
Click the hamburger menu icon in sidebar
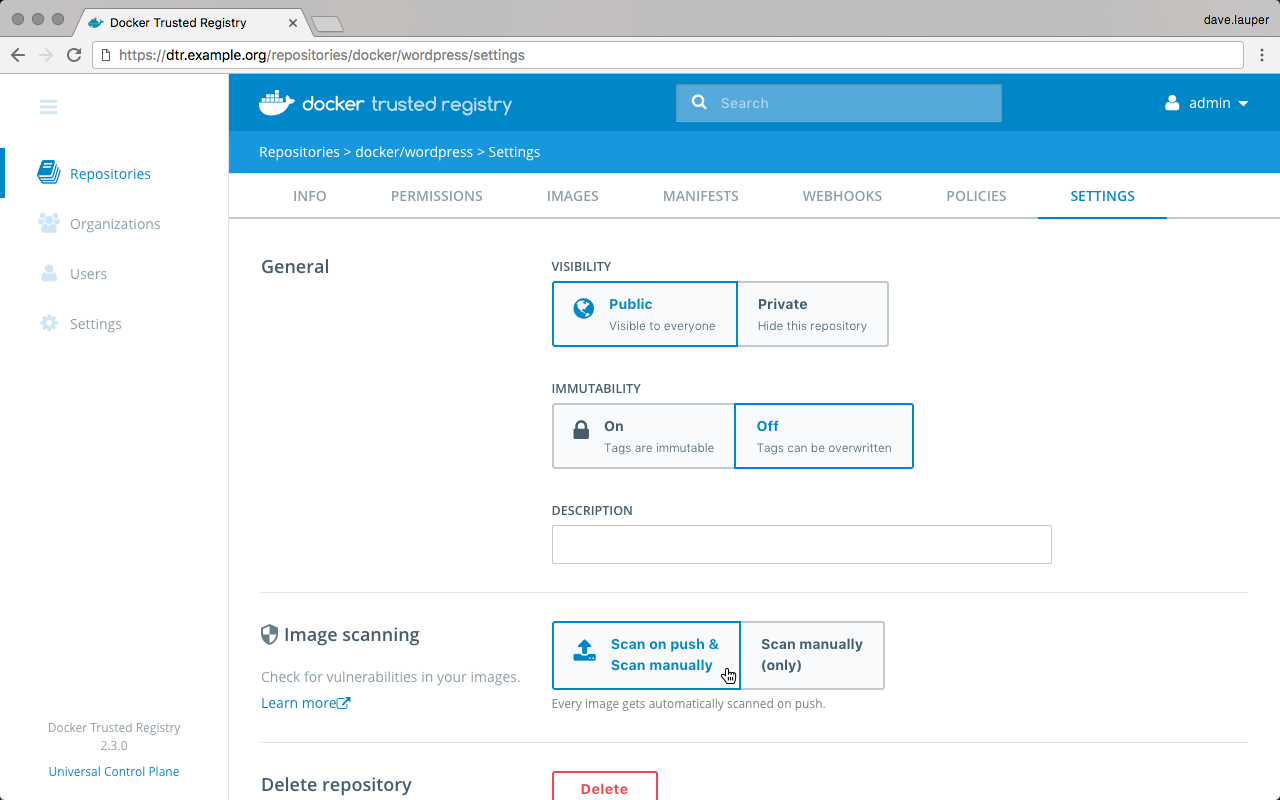(48, 107)
